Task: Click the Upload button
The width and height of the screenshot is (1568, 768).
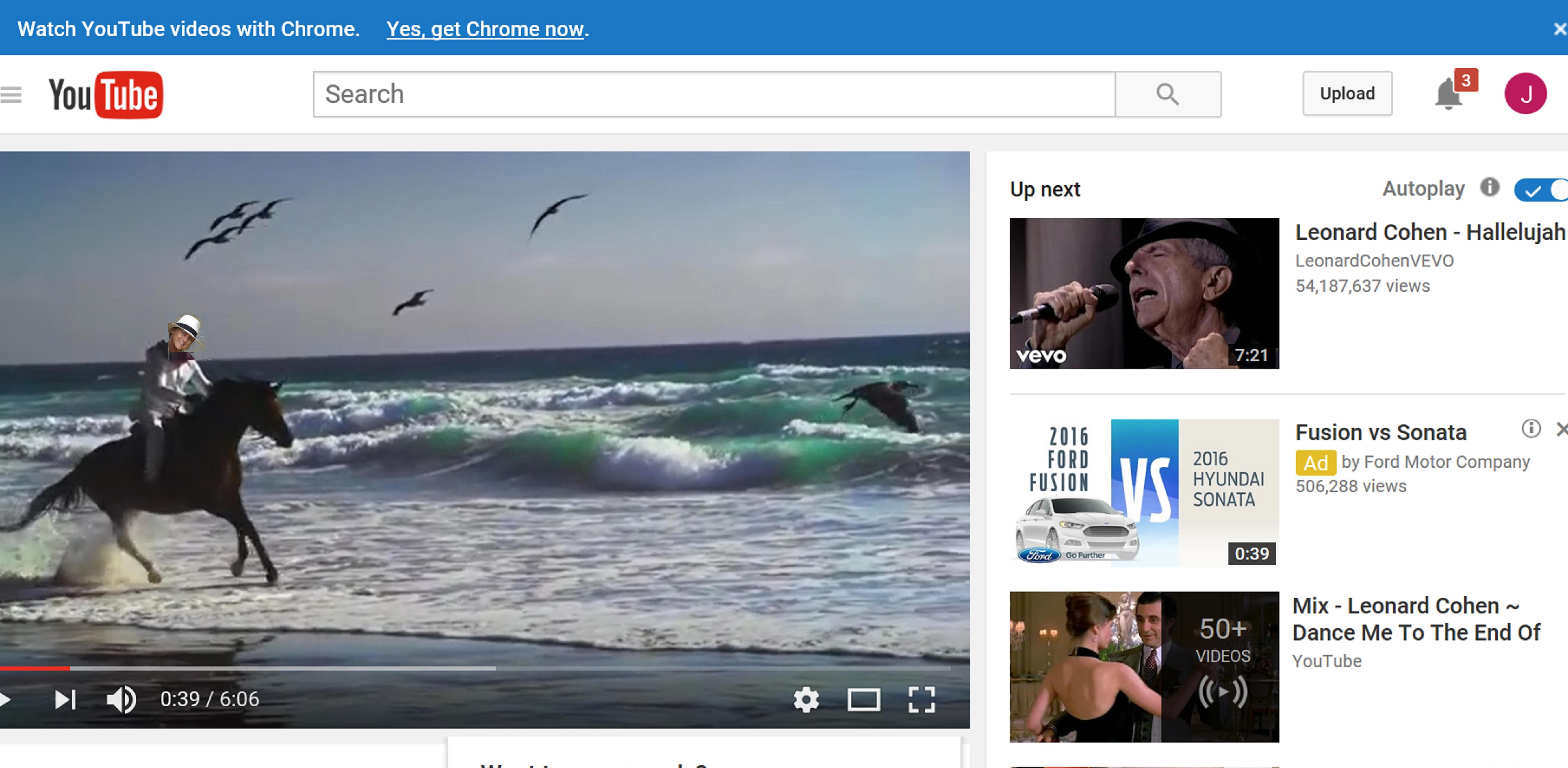Action: (1347, 93)
